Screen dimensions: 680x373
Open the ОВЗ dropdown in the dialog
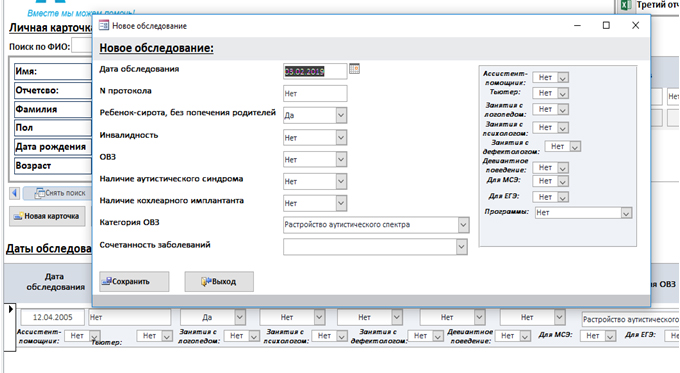click(341, 159)
